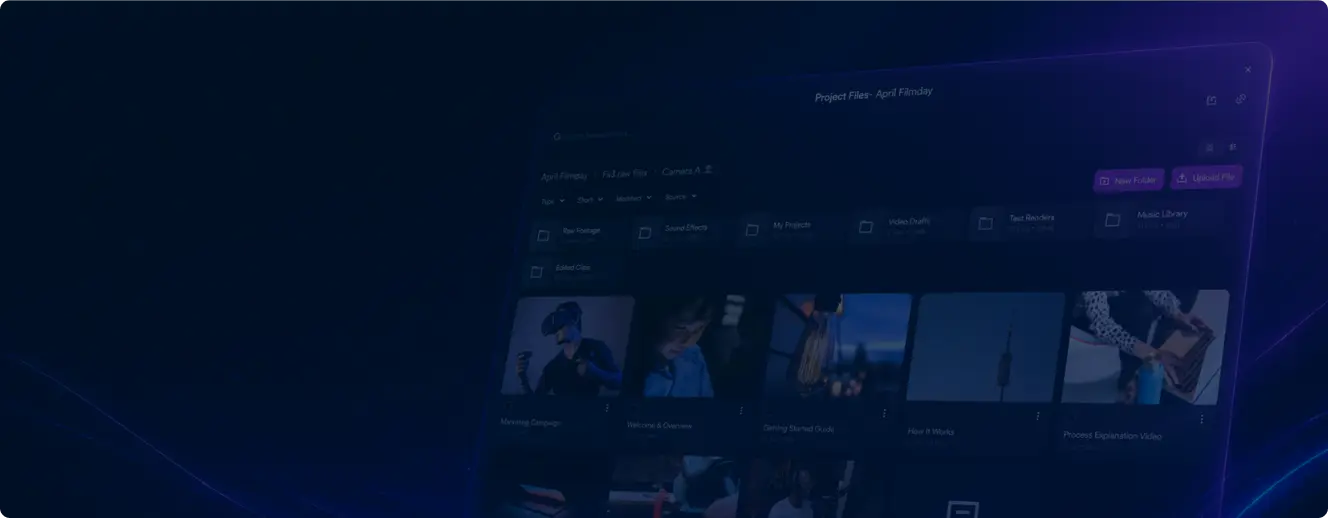
Task: Click the Upload File button
Action: pos(1207,178)
